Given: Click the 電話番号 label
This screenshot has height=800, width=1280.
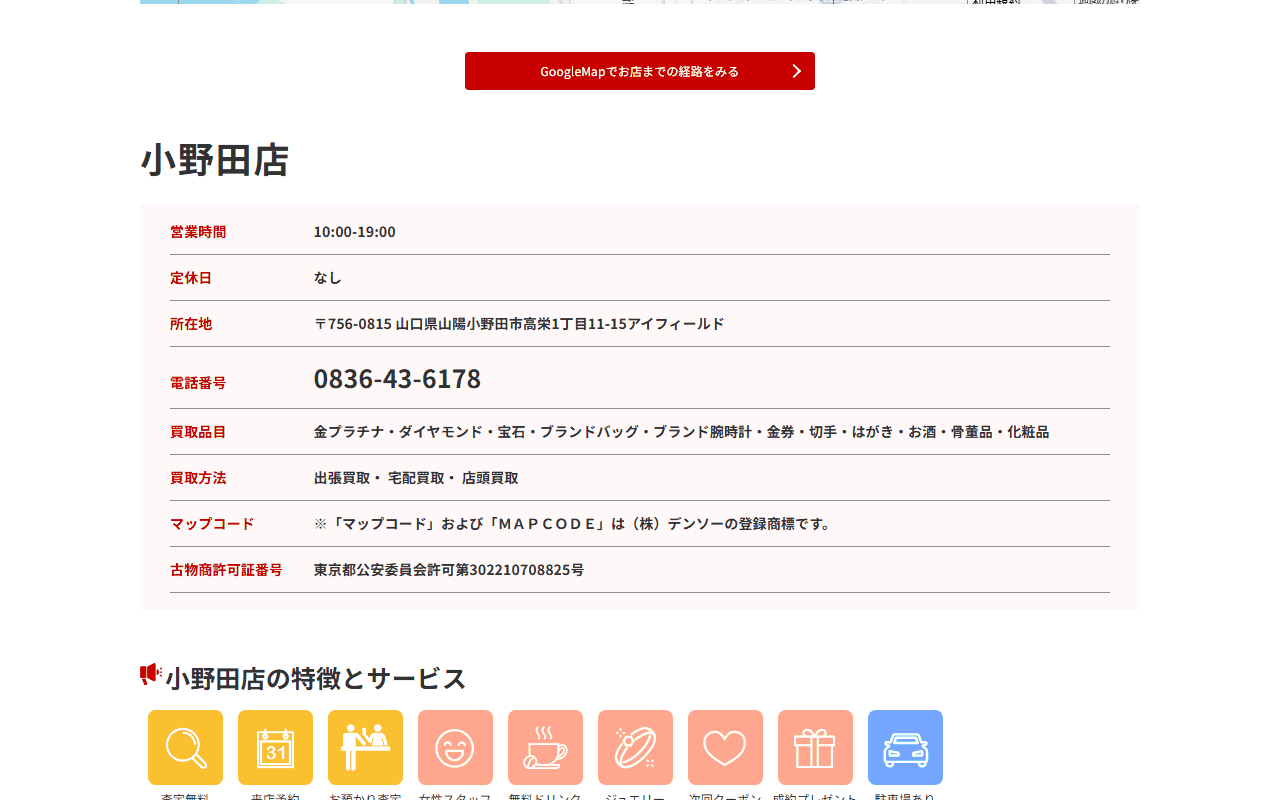Looking at the screenshot, I should point(198,383).
